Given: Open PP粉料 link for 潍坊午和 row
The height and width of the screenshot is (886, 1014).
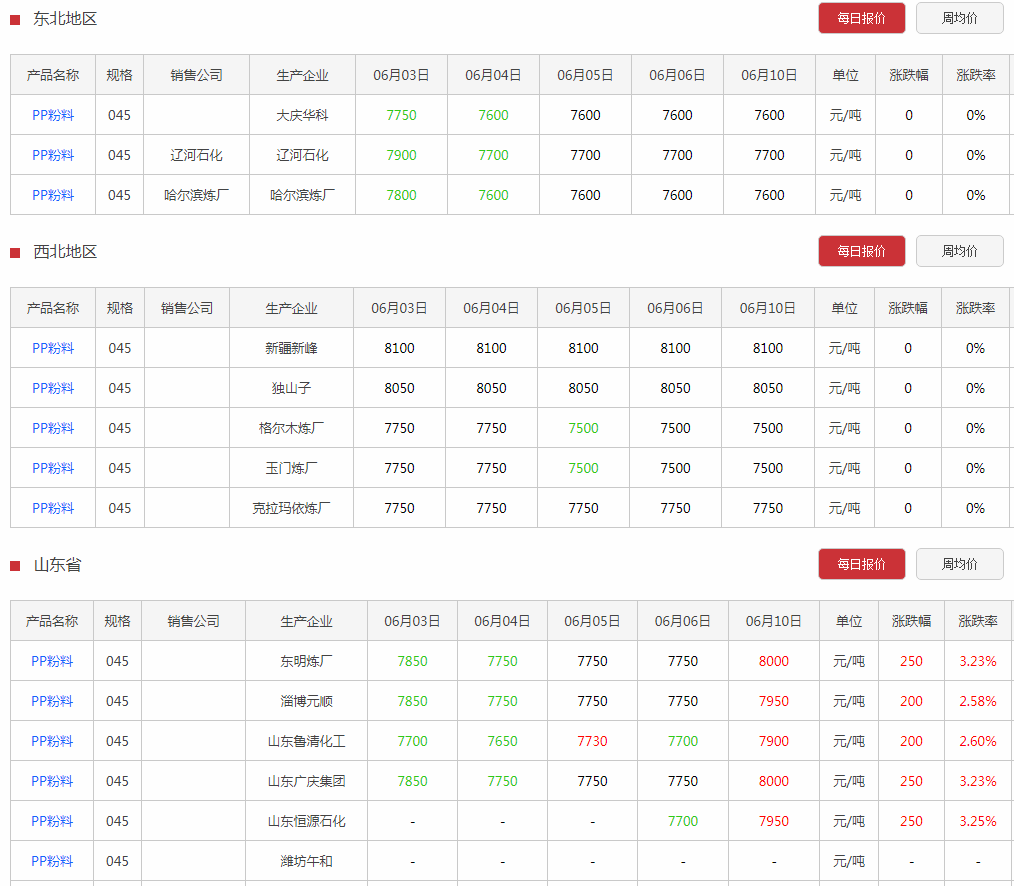Looking at the screenshot, I should tap(52, 861).
